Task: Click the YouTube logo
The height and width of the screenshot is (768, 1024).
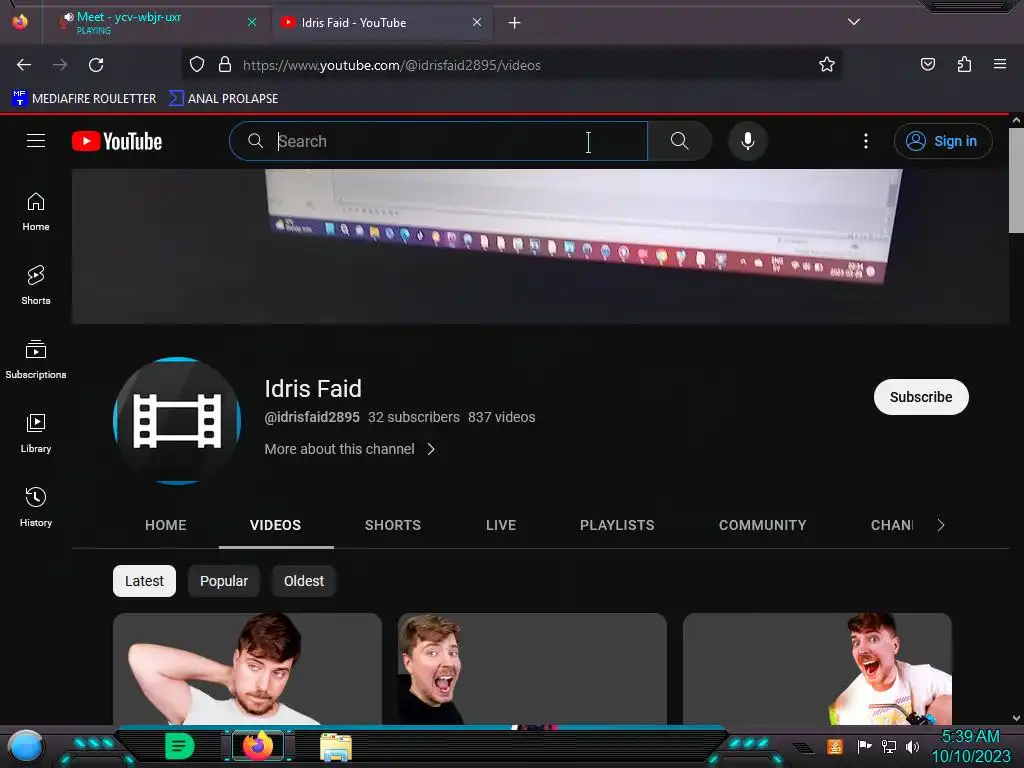Action: [117, 141]
